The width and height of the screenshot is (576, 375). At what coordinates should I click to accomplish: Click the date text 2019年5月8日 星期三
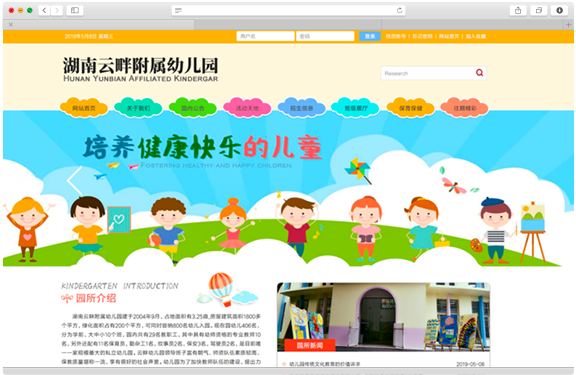pos(89,36)
